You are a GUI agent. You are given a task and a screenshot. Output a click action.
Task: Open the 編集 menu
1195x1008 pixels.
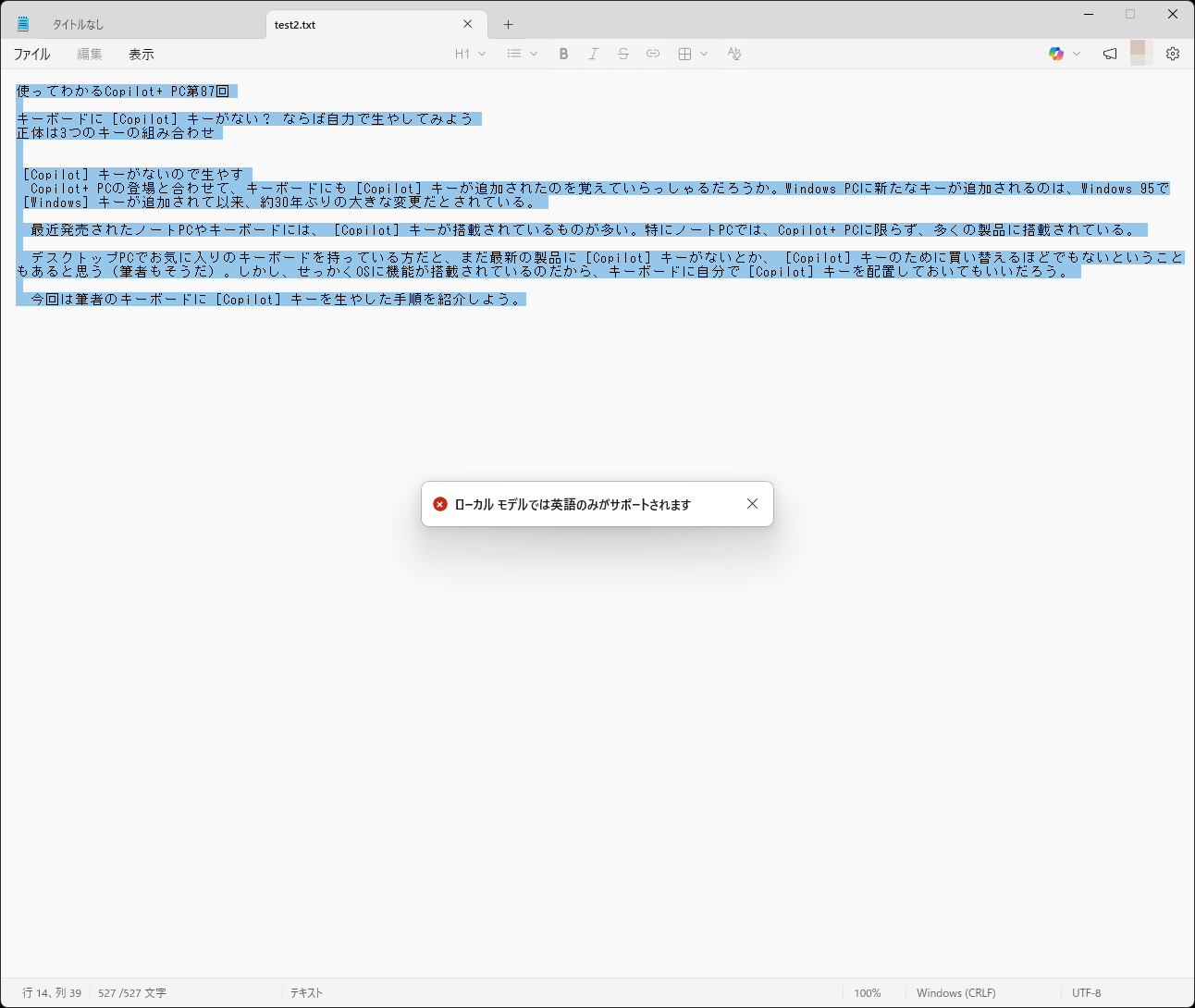tap(90, 55)
